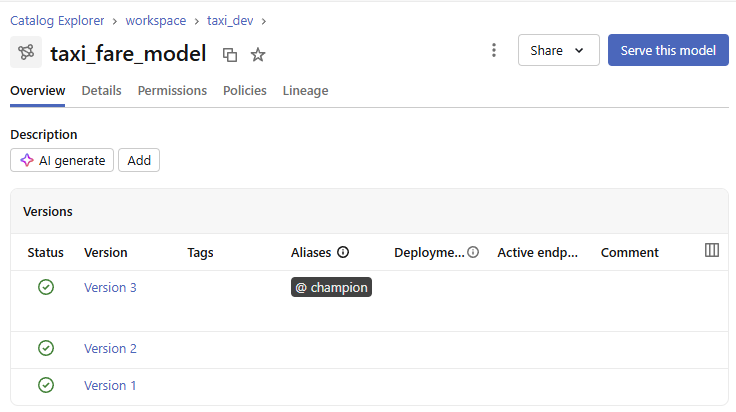
Task: Click the Add description button
Action: 139,160
